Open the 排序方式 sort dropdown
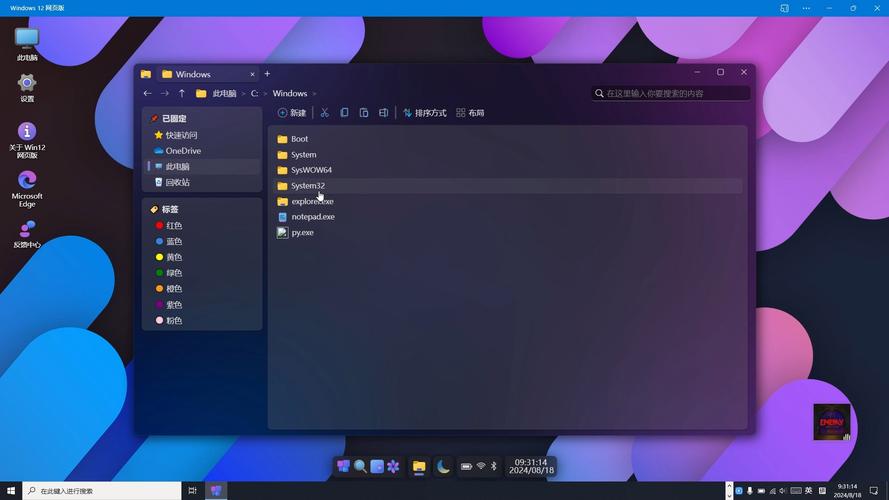Viewport: 889px width, 500px height. click(425, 113)
